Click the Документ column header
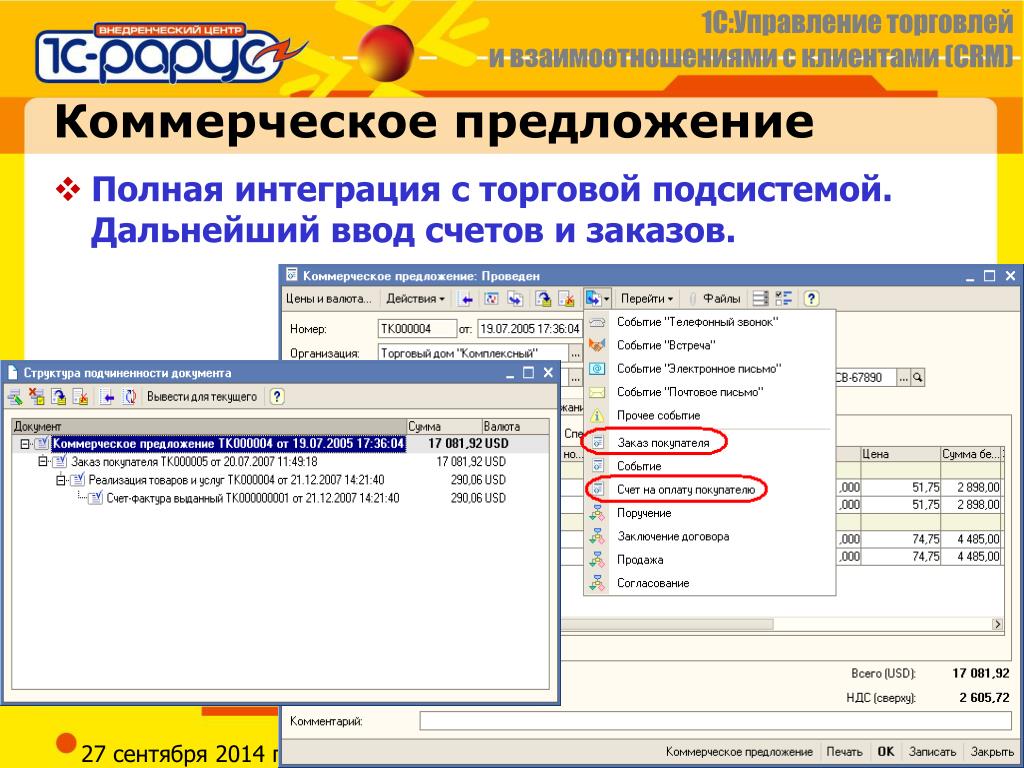The image size is (1024, 768). (x=209, y=426)
